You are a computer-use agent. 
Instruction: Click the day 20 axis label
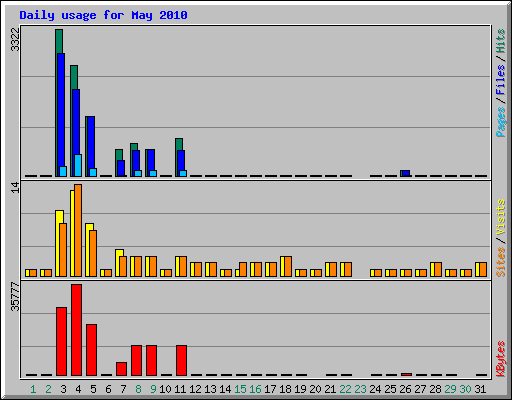[x=315, y=389]
